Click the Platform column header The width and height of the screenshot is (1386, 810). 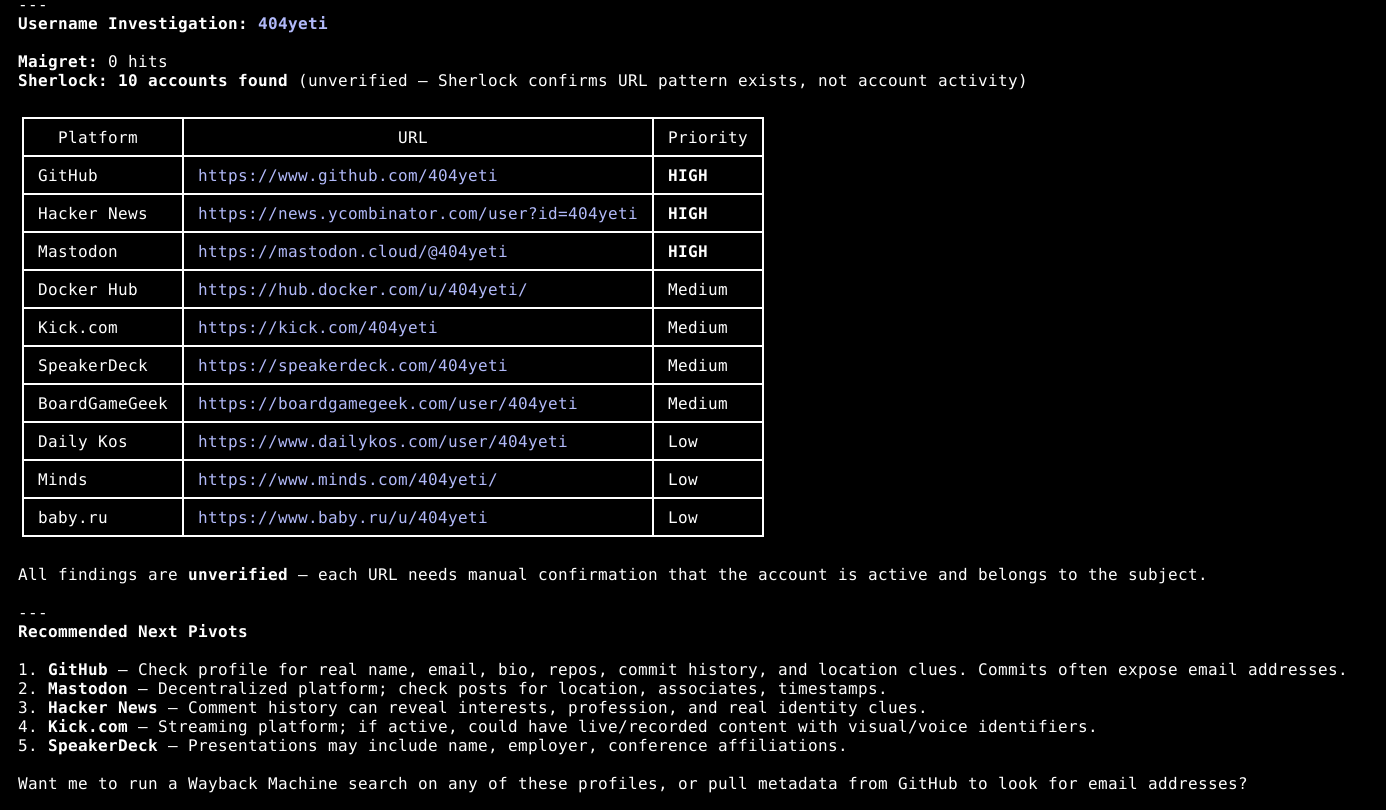[x=98, y=137]
